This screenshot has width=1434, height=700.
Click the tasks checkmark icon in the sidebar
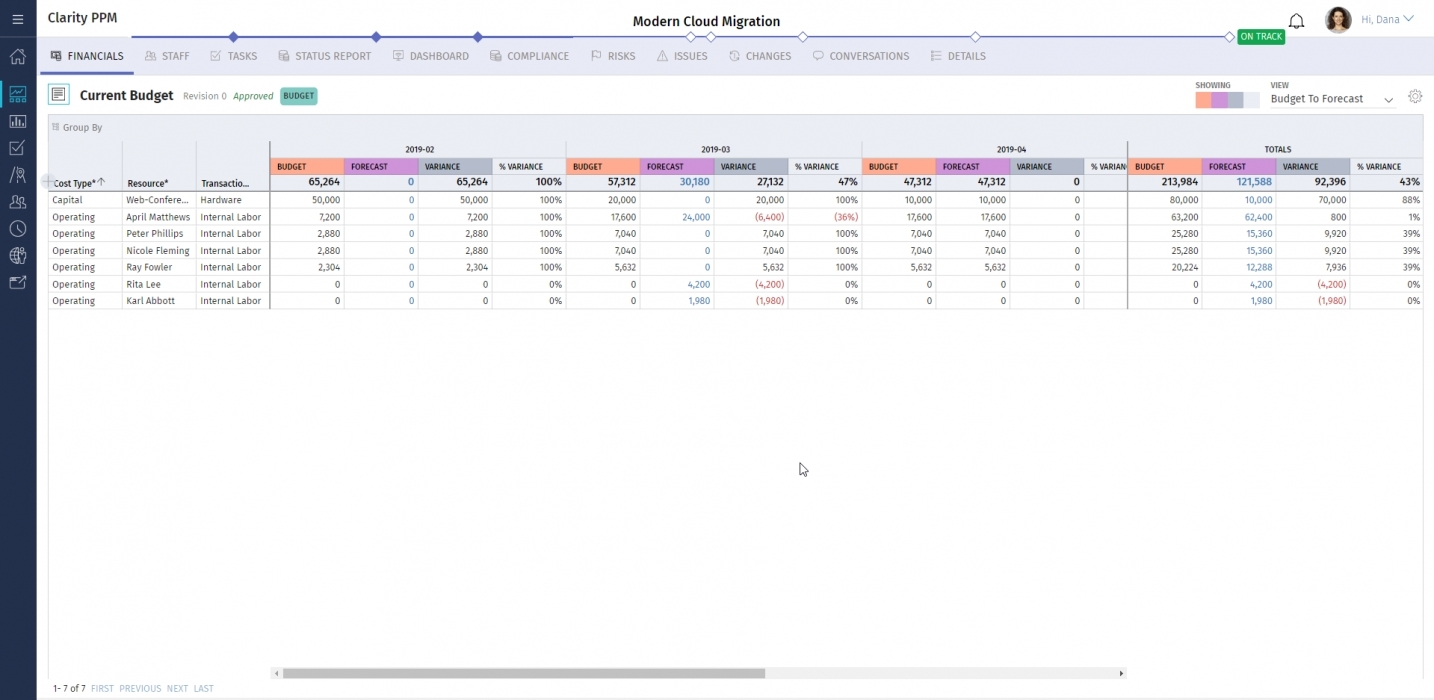coord(17,147)
